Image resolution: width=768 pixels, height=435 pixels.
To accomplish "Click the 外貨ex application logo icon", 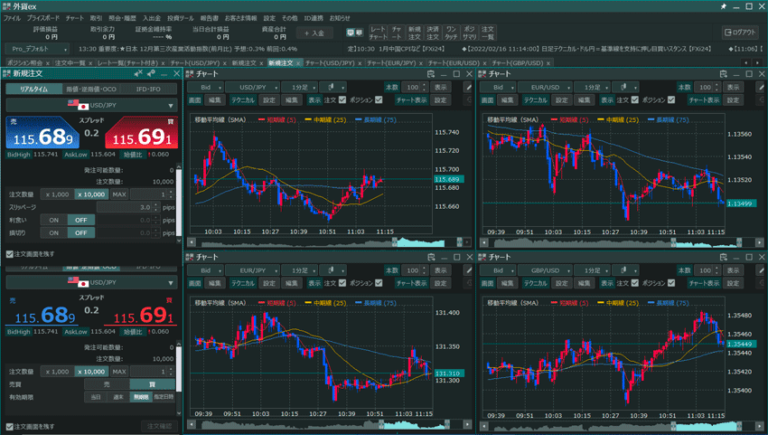I will (x=9, y=5).
